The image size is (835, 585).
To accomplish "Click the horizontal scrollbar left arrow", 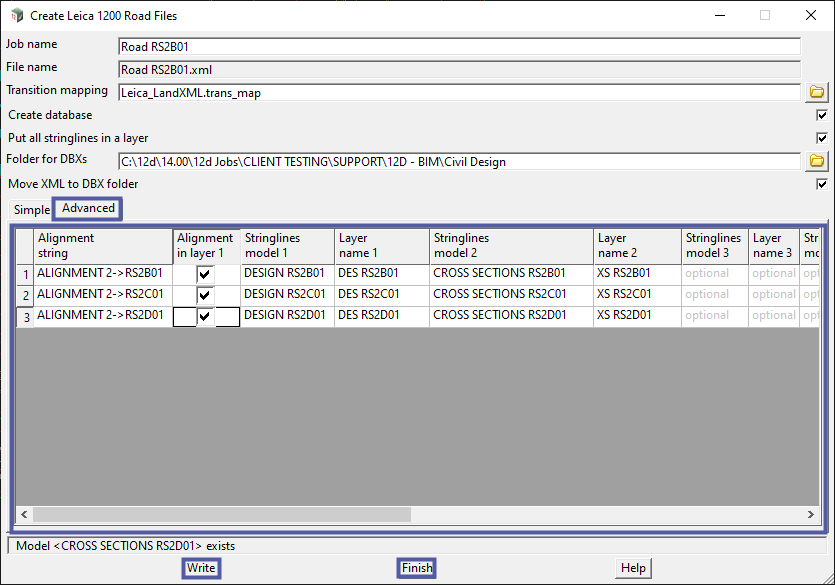I will (24, 514).
